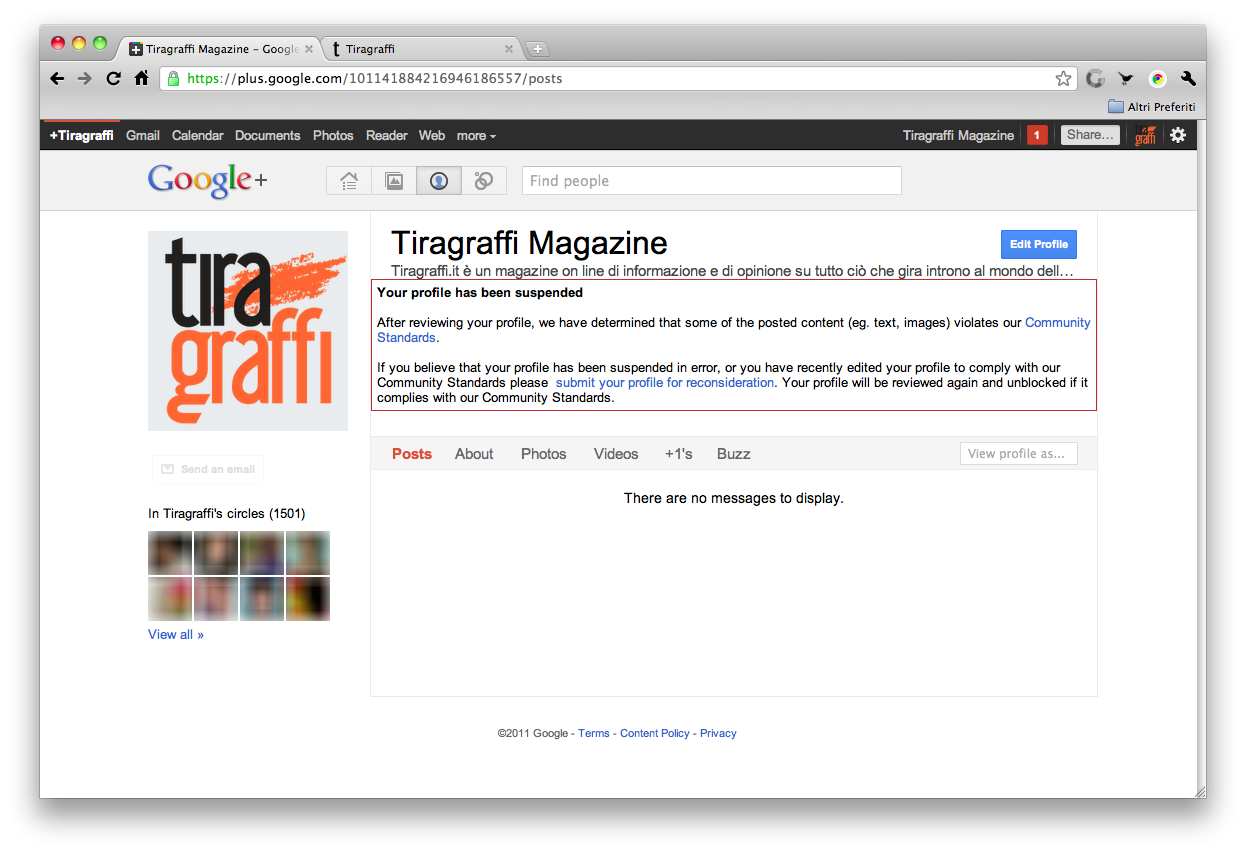Open the Privacy footer link
The width and height of the screenshot is (1246, 853).
718,734
